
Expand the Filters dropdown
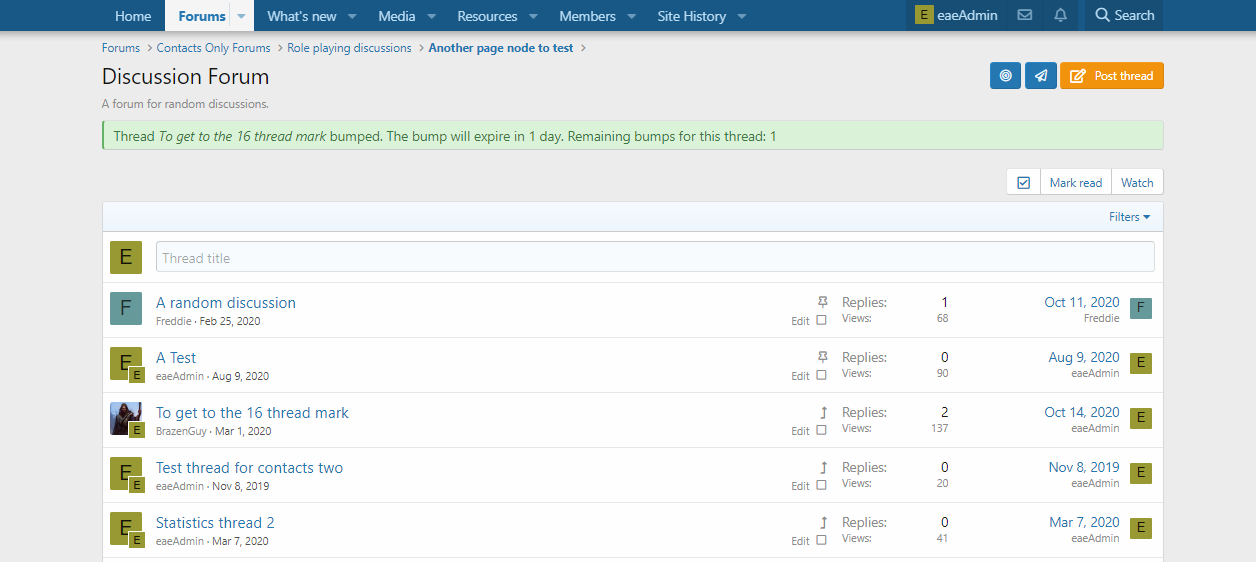[x=1129, y=217]
